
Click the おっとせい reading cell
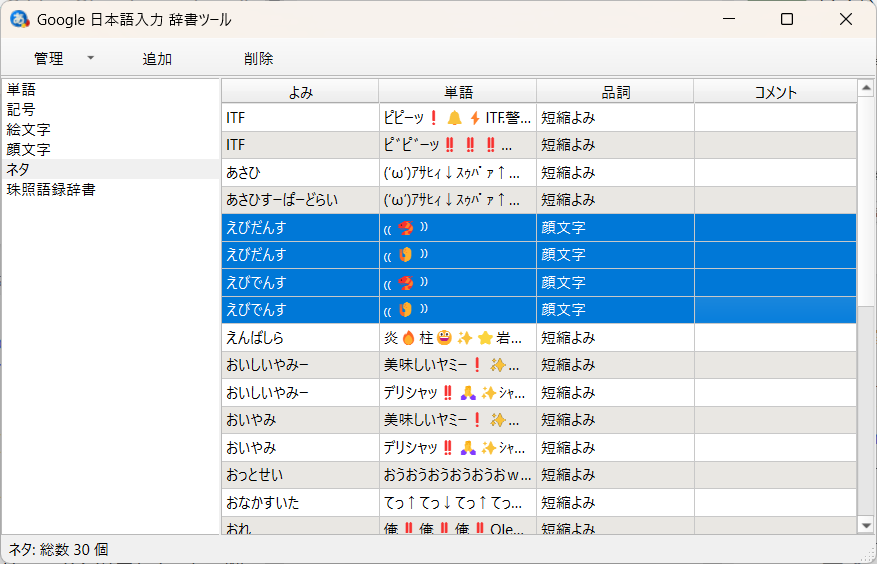[300, 475]
